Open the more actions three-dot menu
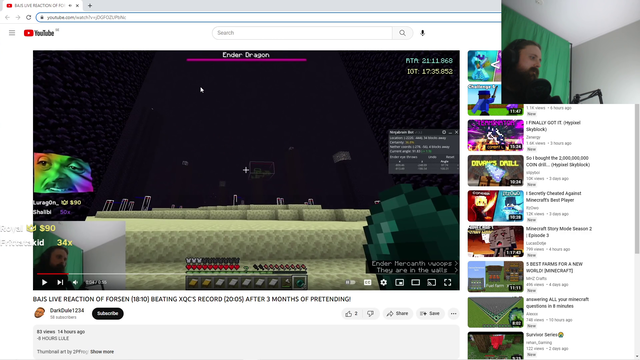Viewport: 640px width, 360px height. tap(453, 313)
